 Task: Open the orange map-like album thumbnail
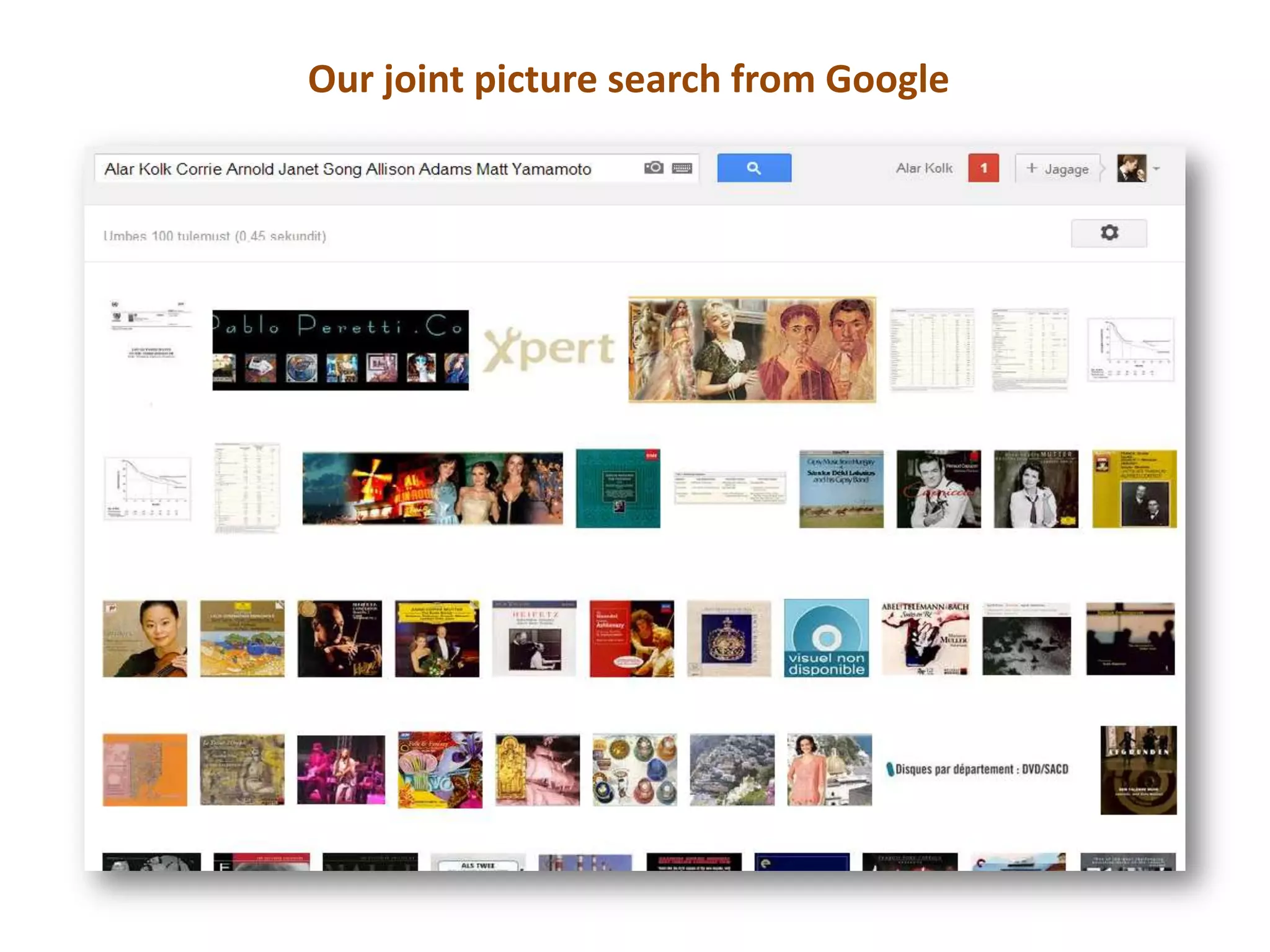[144, 770]
